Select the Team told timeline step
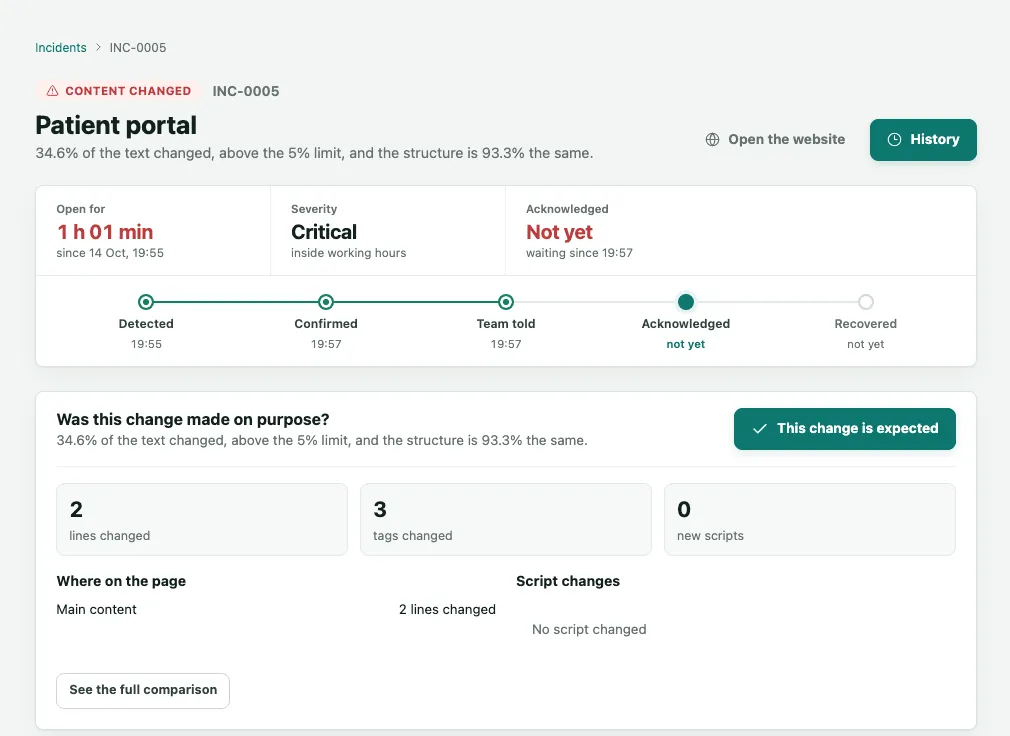The width and height of the screenshot is (1010, 736). pyautogui.click(x=506, y=302)
